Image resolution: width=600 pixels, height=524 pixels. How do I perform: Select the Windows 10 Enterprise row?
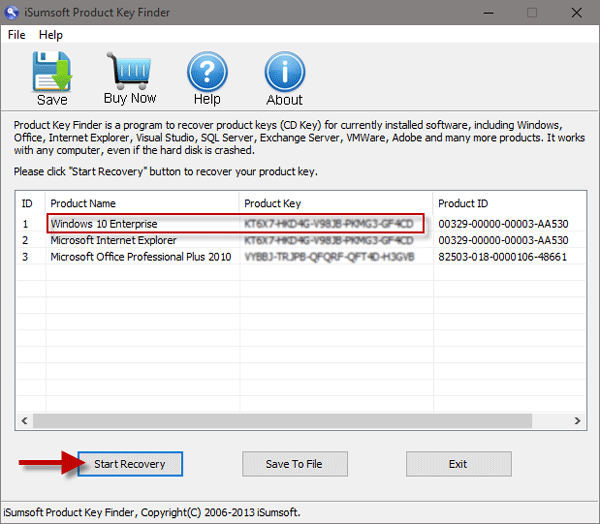click(x=301, y=224)
